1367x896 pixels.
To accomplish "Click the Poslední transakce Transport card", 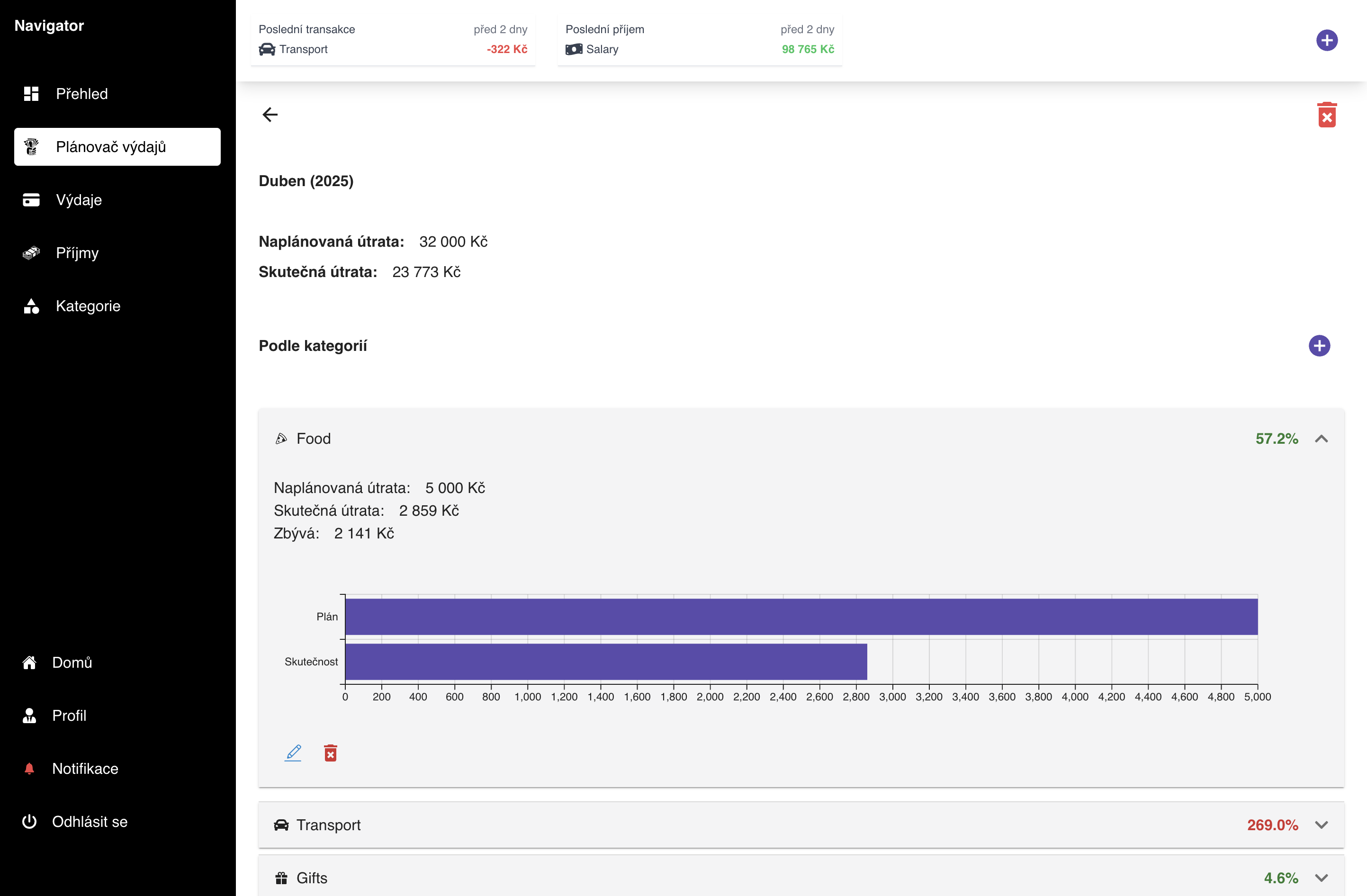I will (393, 40).
